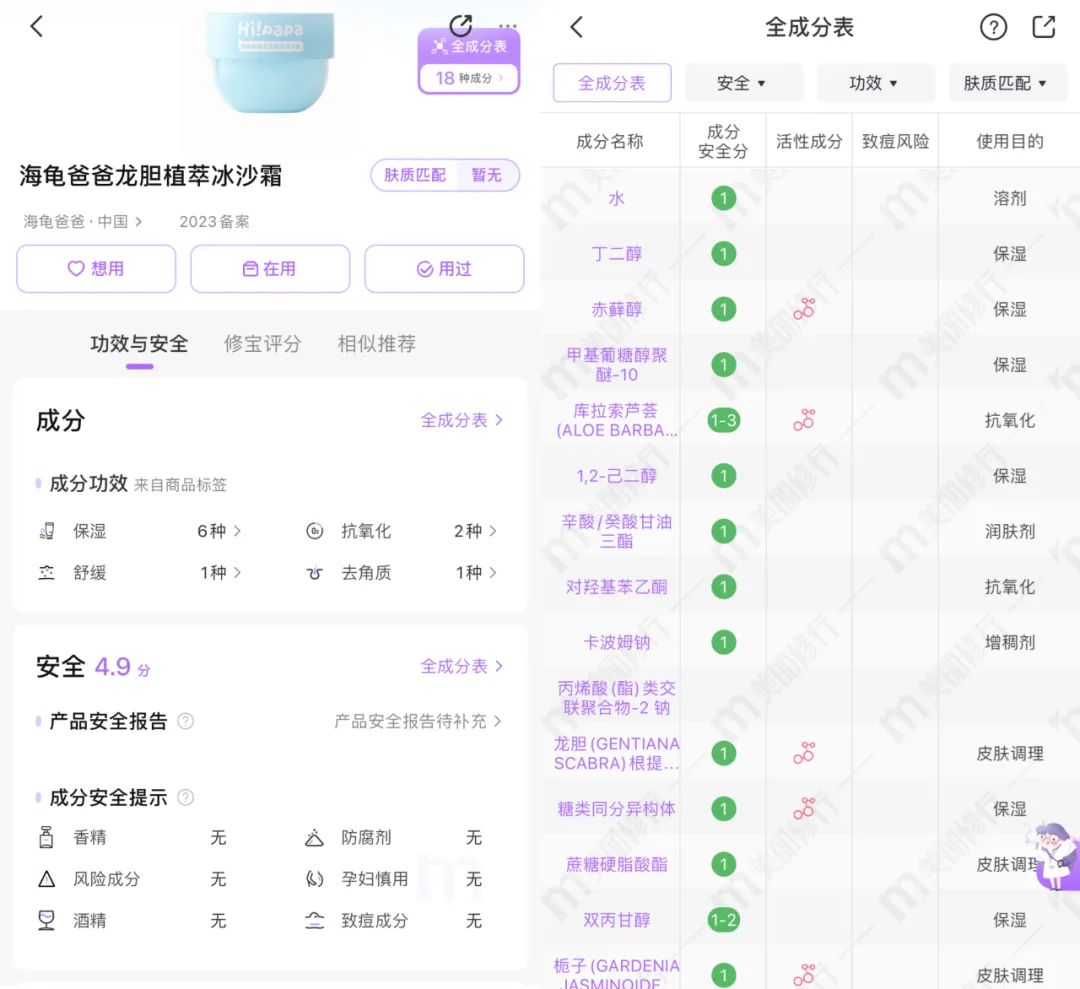Tap safety score badge 1-3 for 库拉索芦荟

tap(723, 420)
